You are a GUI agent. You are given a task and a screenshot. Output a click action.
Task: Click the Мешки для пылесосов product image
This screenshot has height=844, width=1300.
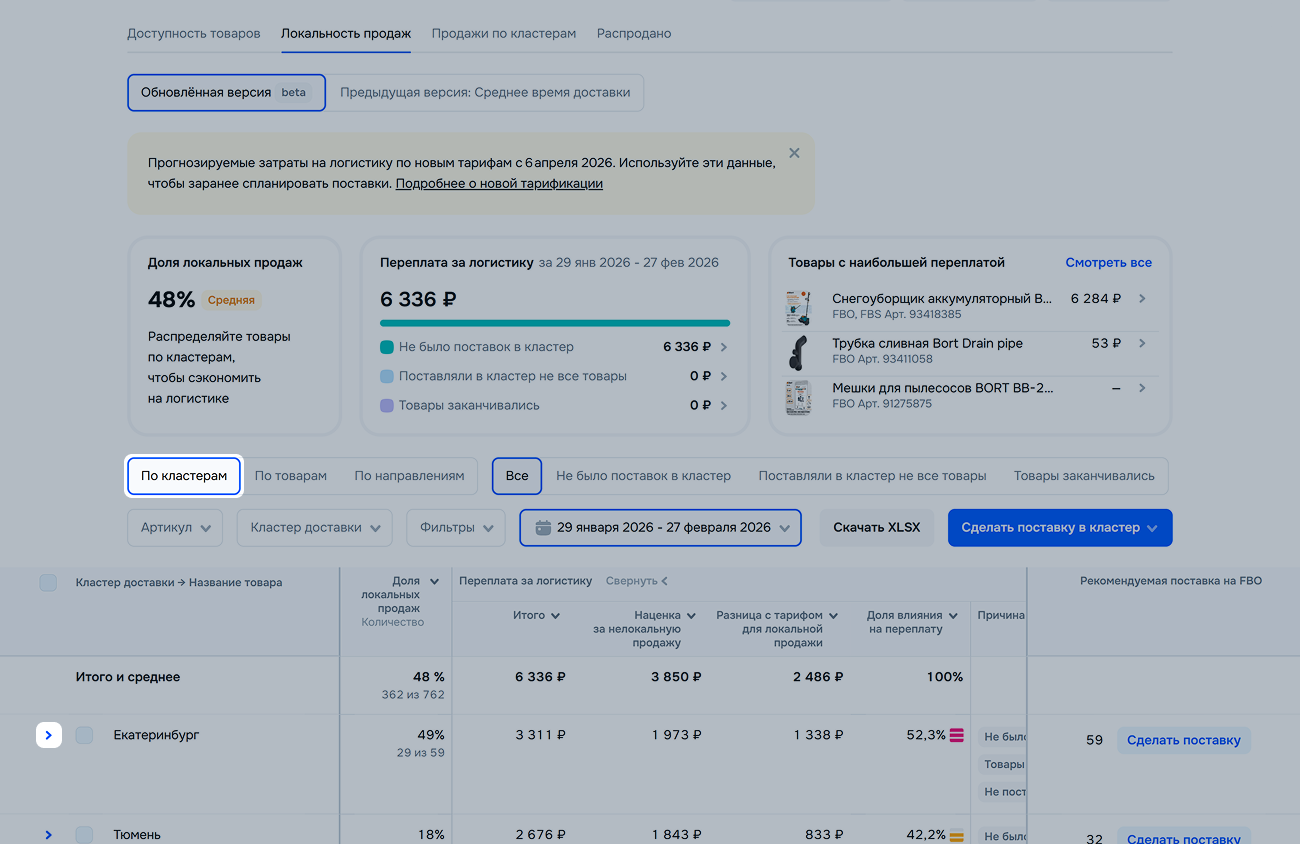pos(798,396)
